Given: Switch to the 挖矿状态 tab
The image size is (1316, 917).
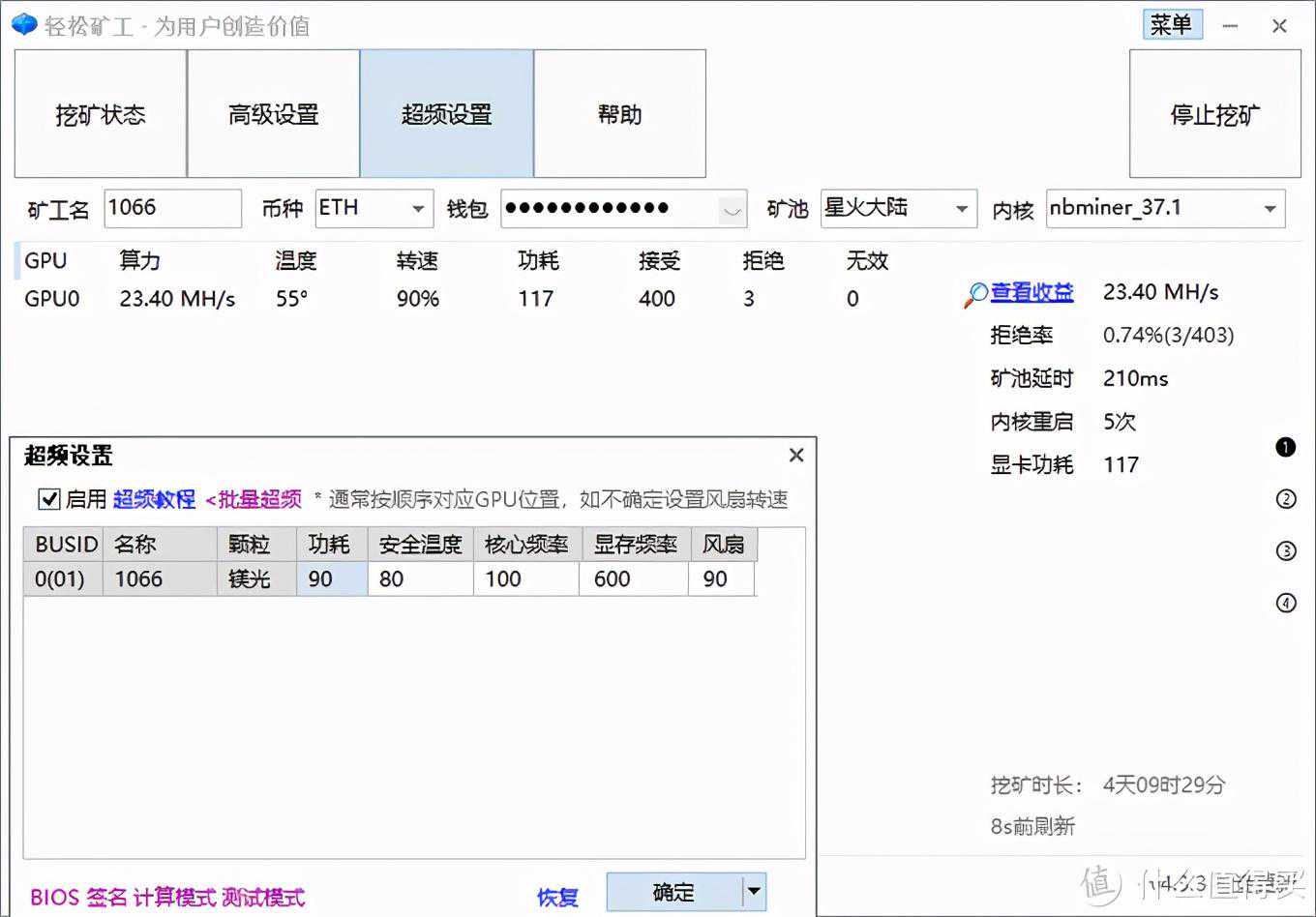Looking at the screenshot, I should 101,114.
